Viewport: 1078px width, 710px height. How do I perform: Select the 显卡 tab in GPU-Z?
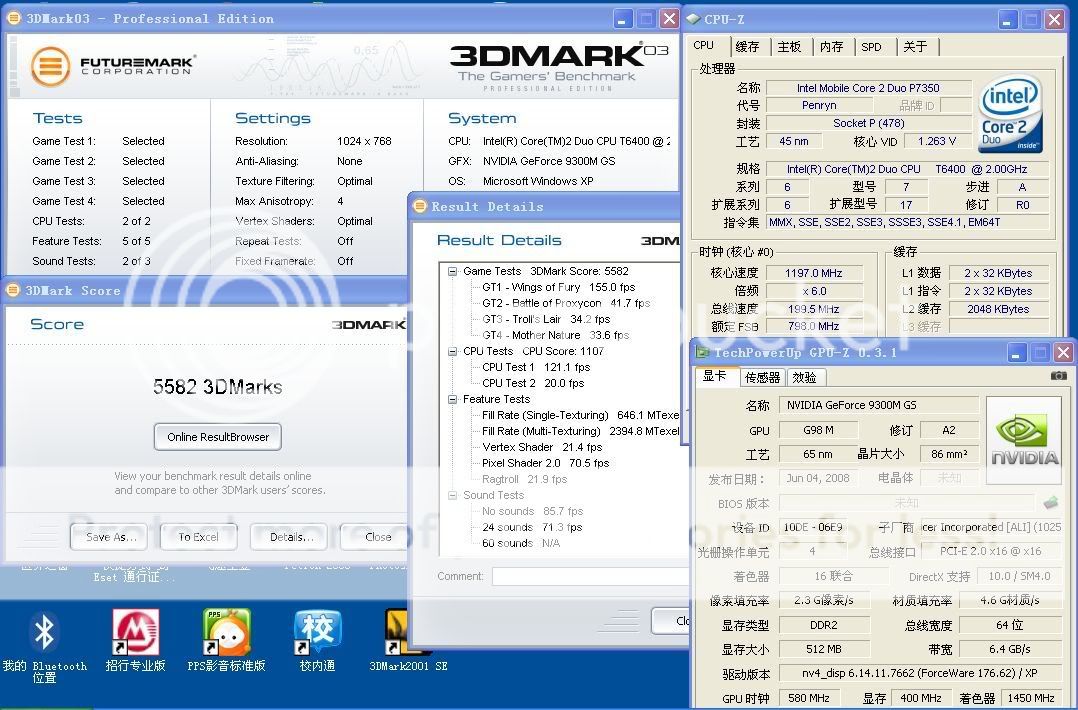(715, 376)
